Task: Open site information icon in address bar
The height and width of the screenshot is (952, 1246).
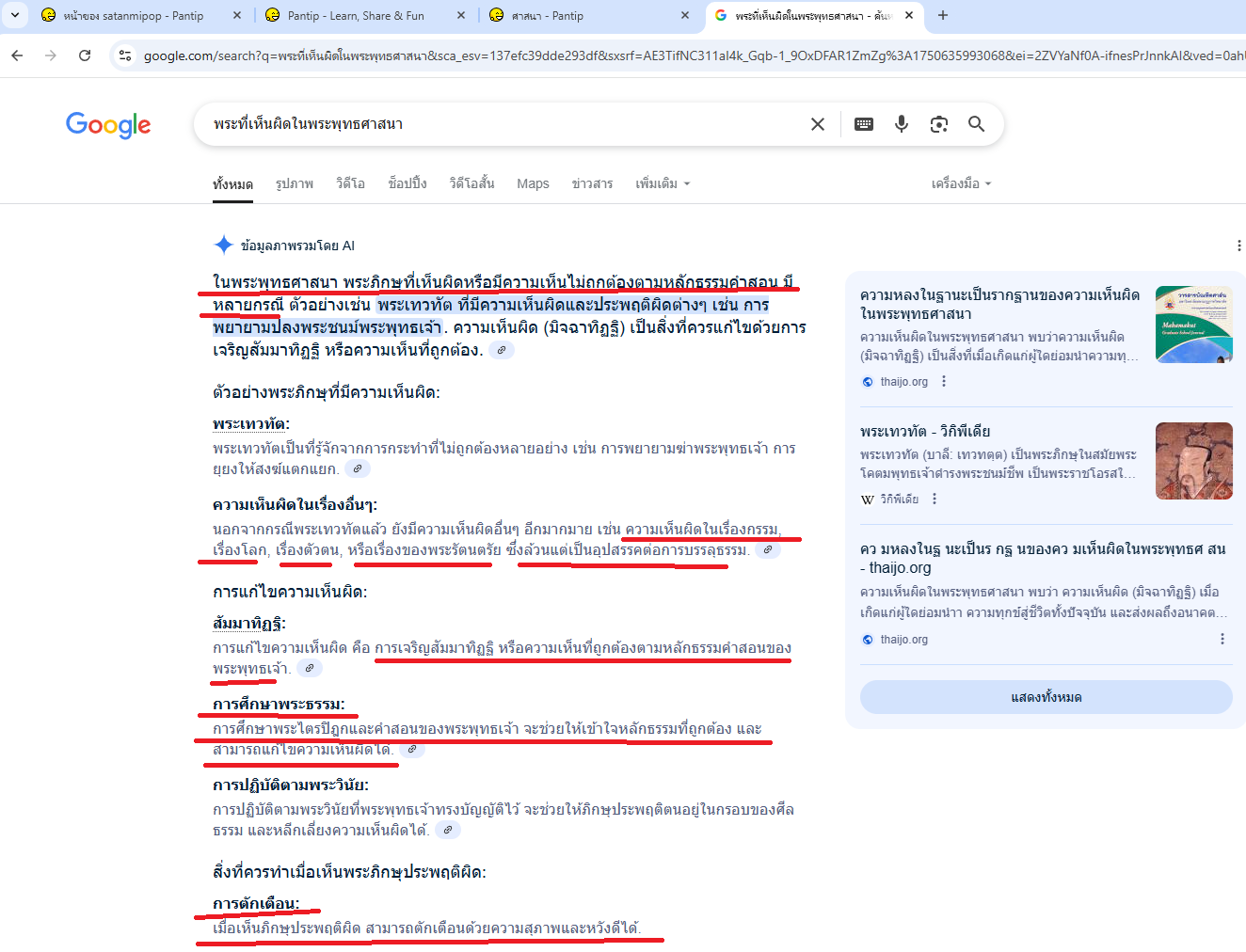Action: [124, 56]
